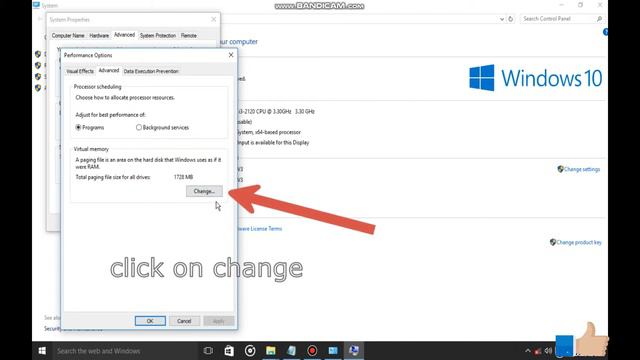This screenshot has width=640, height=360.
Task: Click the shield icon beside Change settings
Action: (x=560, y=169)
